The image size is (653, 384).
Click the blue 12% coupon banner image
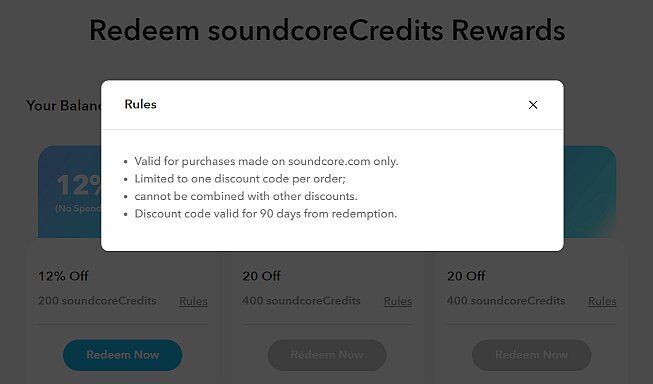(70, 192)
